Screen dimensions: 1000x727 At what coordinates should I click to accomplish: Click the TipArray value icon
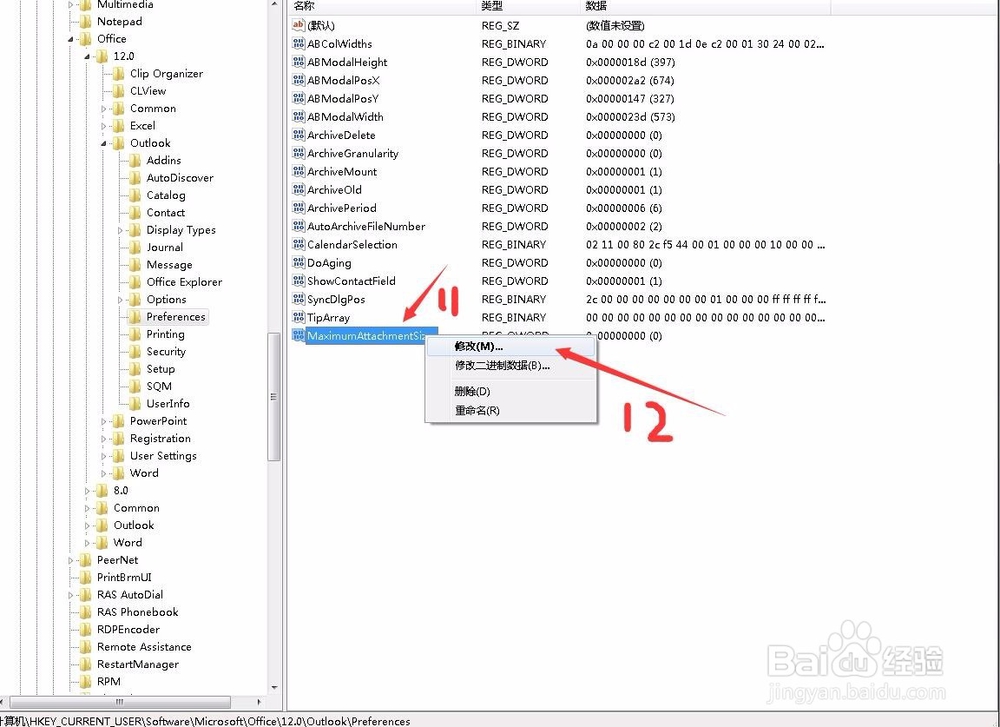point(298,317)
